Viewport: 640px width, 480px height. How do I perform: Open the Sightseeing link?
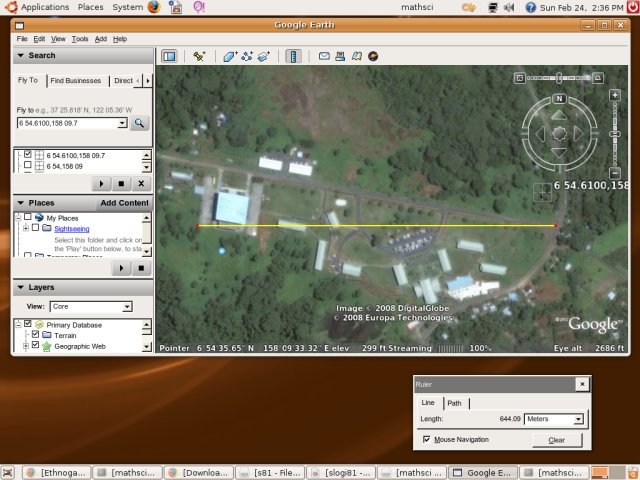[x=71, y=229]
